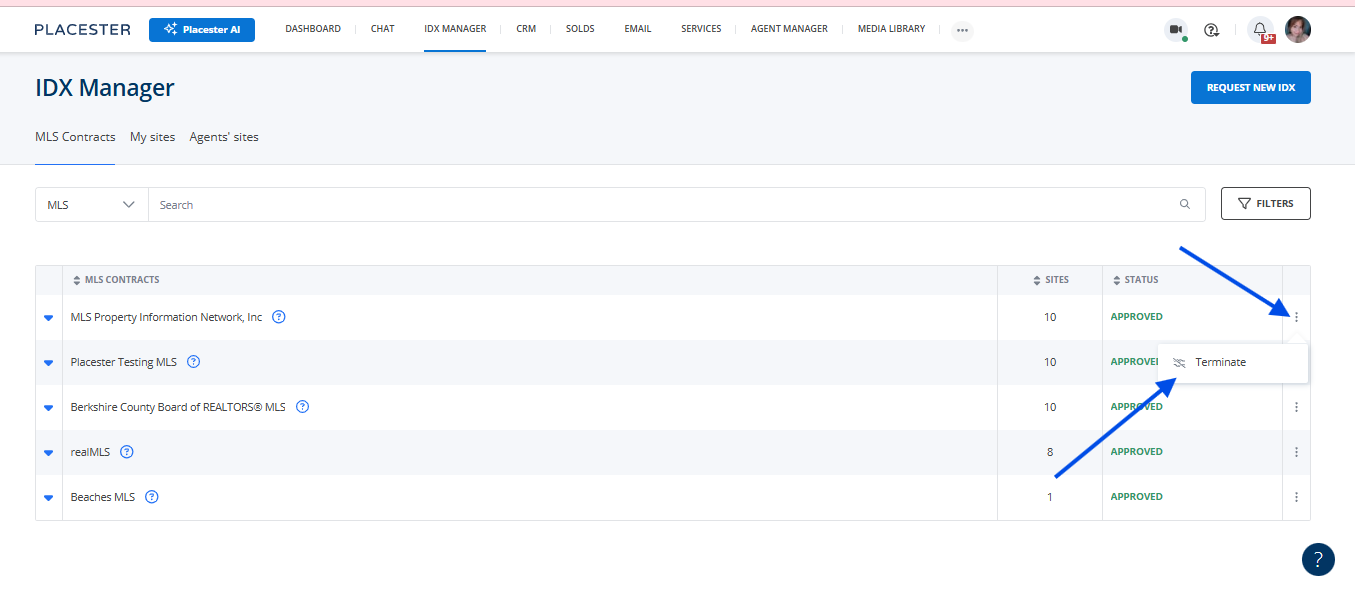
Task: Click Request New IDX button
Action: click(1250, 87)
